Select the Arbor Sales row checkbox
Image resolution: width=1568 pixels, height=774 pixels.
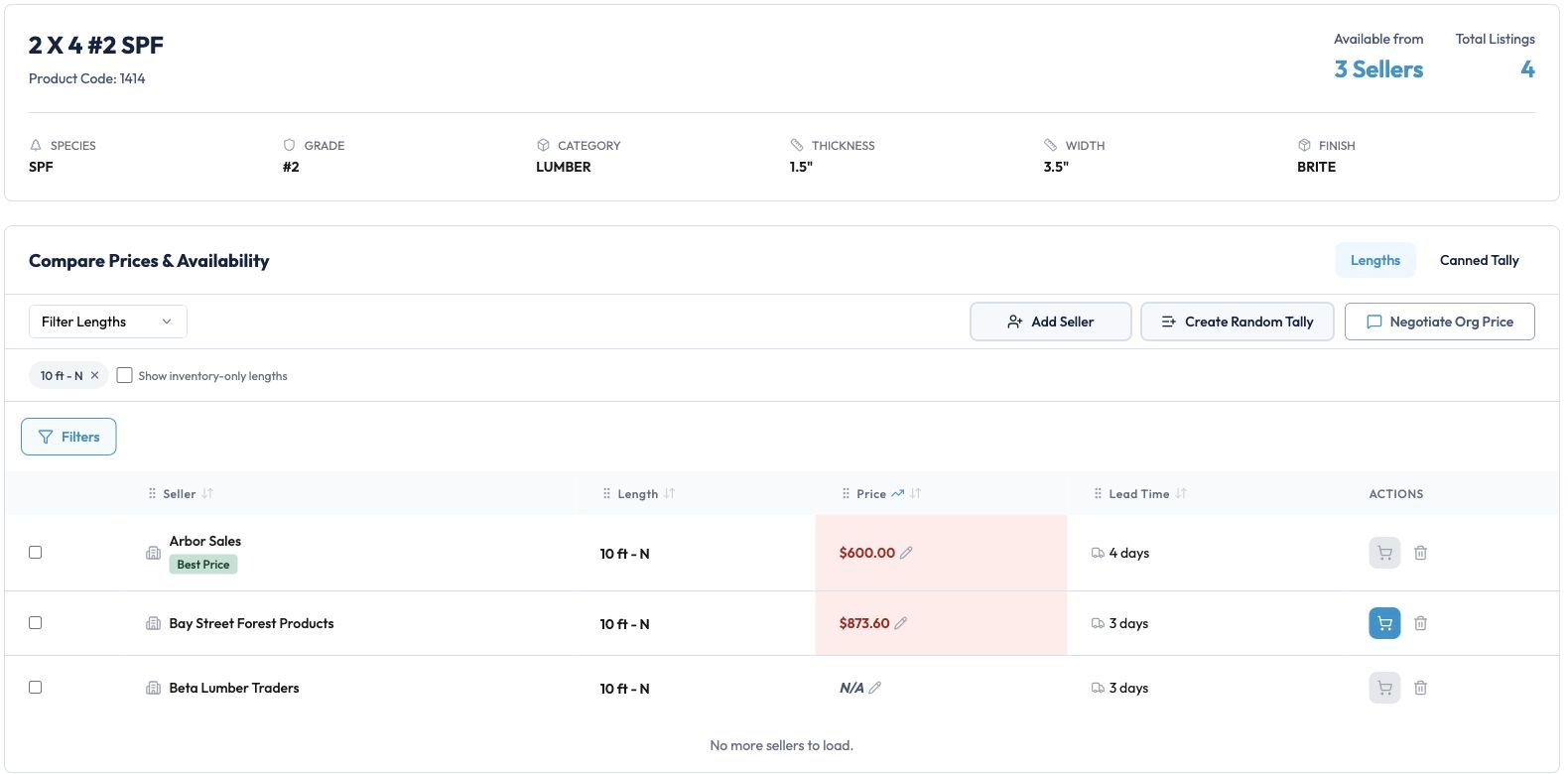point(36,553)
